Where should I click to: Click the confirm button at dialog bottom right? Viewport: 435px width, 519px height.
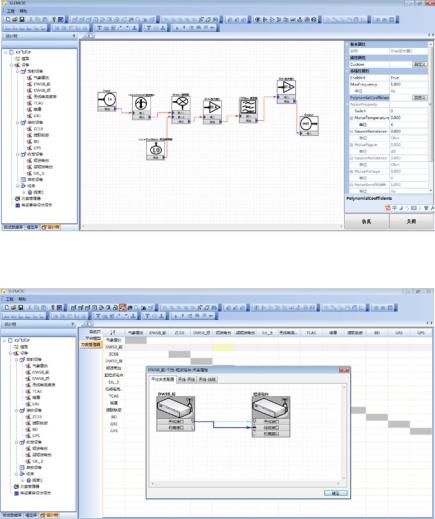point(336,493)
